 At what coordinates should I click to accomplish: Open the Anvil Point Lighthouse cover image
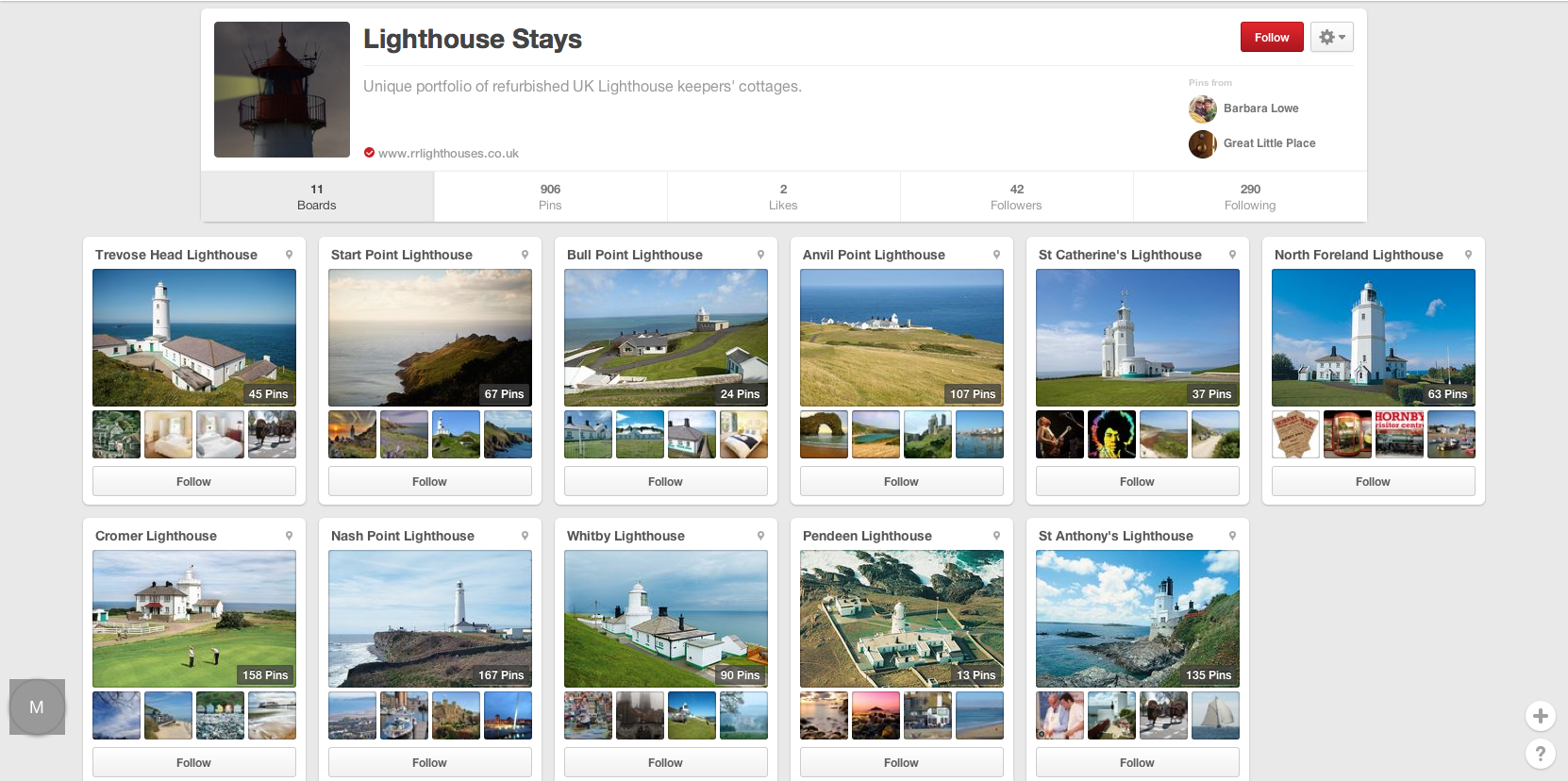point(902,338)
